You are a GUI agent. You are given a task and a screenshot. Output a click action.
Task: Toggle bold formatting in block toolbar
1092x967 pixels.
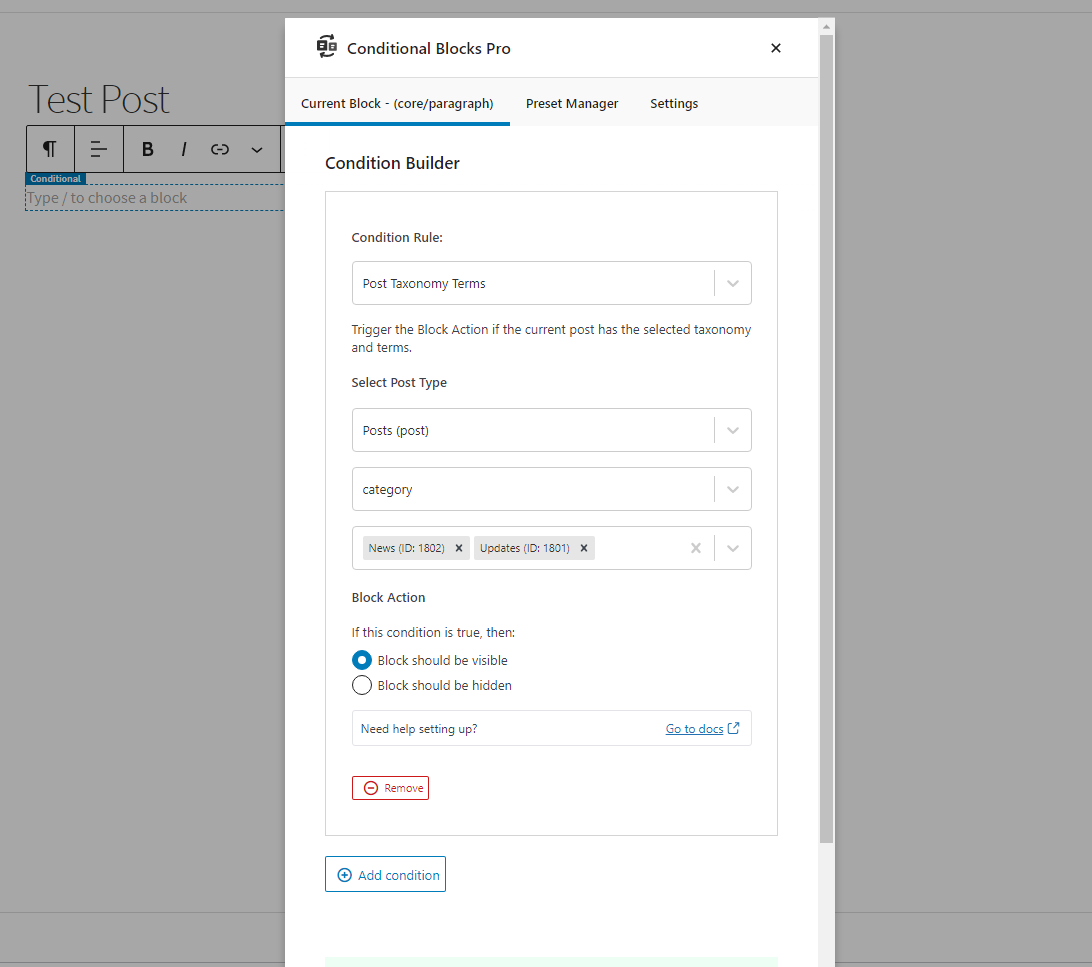click(147, 149)
